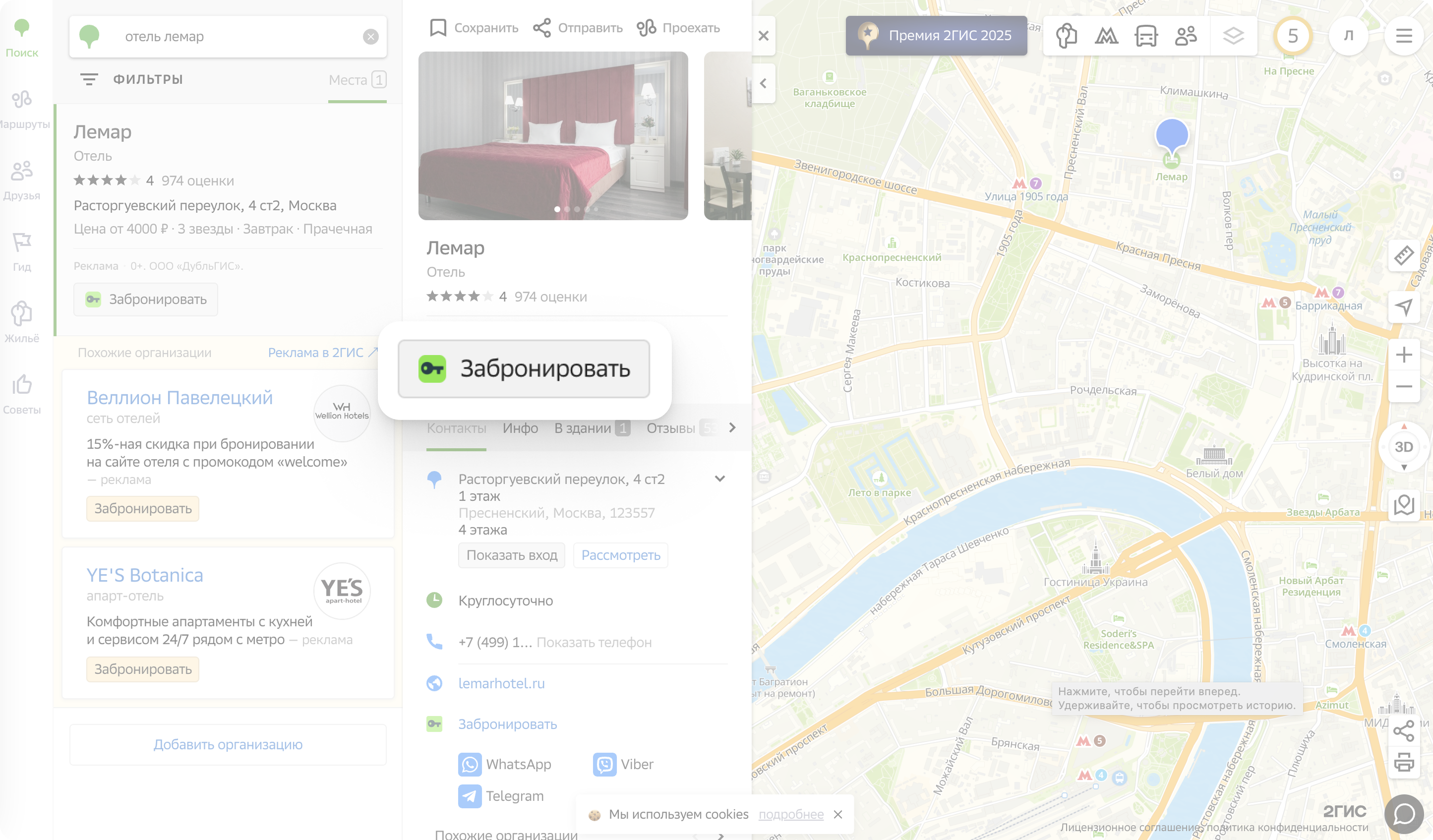
Task: Click the map pin panorama icon
Action: click(1403, 505)
